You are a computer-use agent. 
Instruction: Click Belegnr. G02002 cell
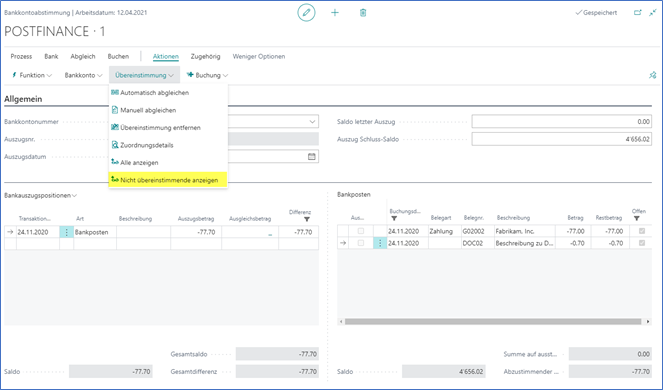pos(478,231)
